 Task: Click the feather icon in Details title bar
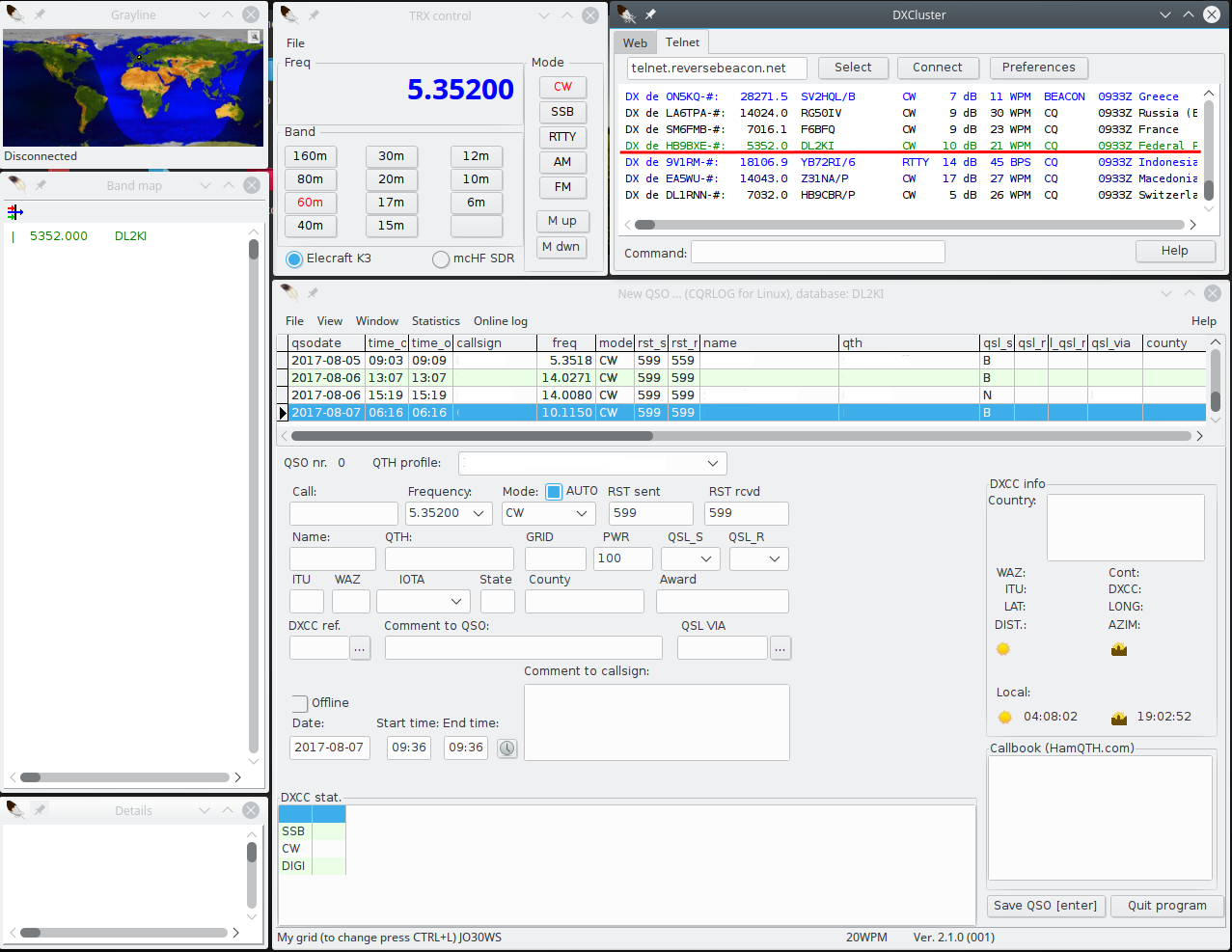[16, 809]
